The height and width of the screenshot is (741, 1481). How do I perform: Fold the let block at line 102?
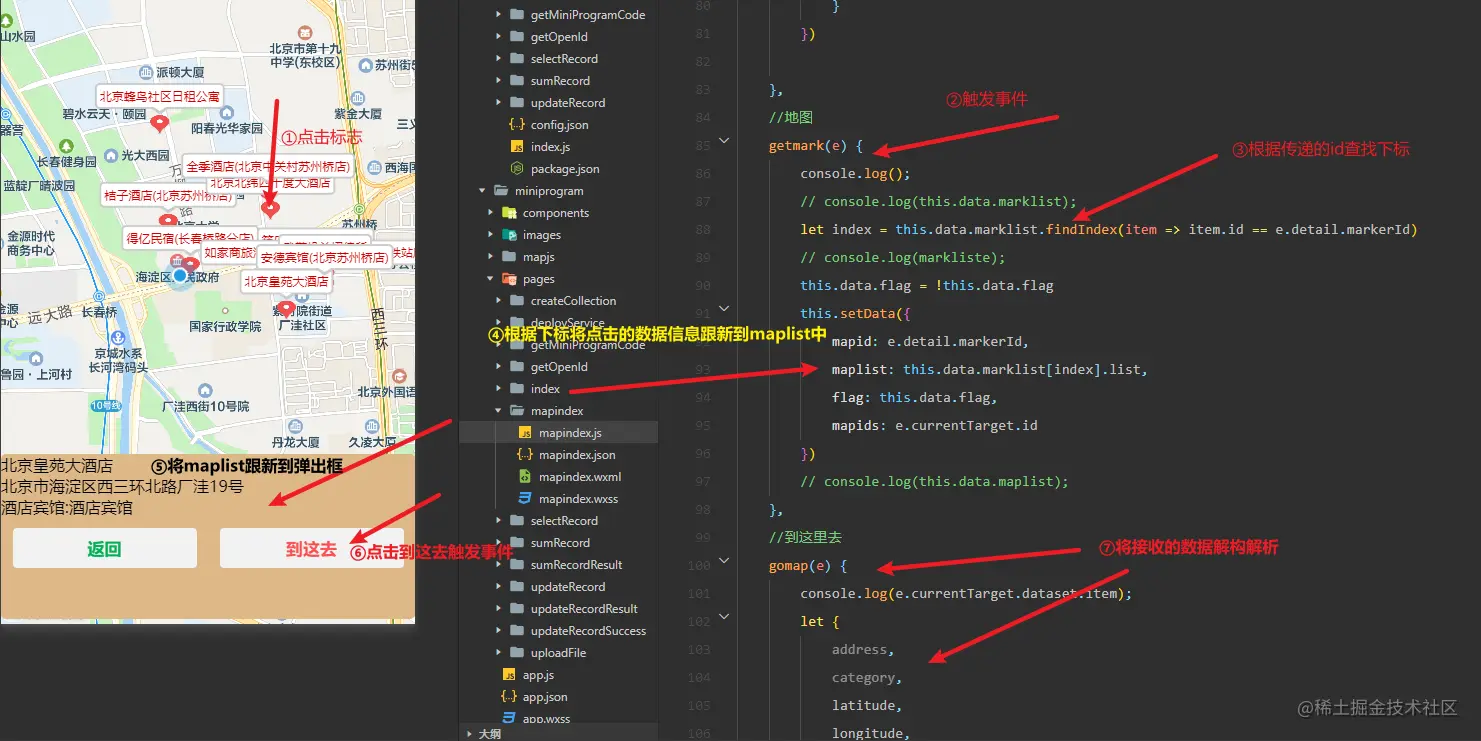point(724,617)
